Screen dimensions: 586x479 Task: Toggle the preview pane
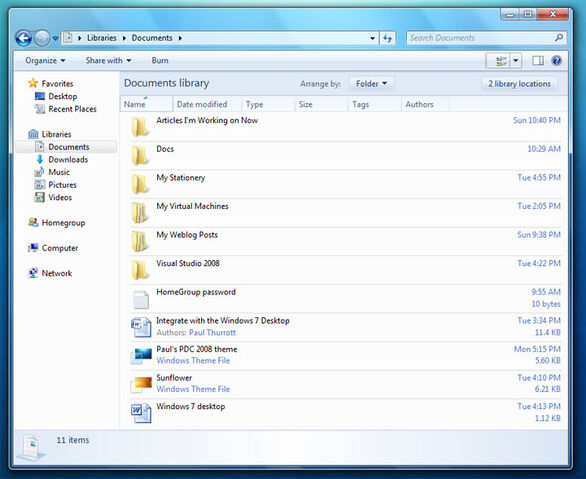(538, 61)
